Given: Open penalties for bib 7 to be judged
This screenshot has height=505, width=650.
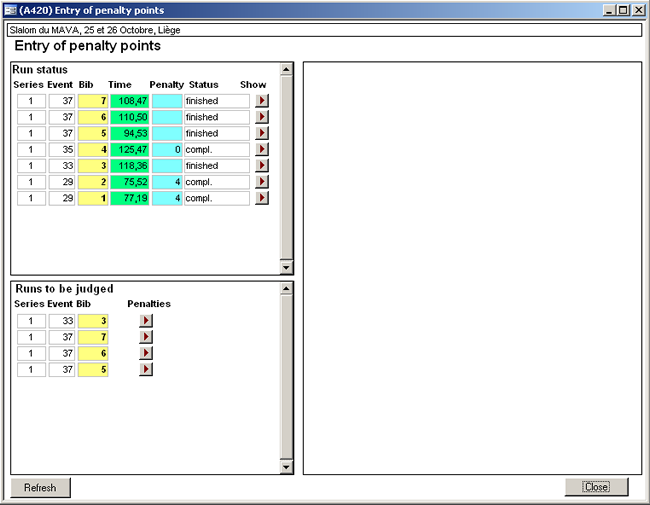Looking at the screenshot, I should click(146, 337).
